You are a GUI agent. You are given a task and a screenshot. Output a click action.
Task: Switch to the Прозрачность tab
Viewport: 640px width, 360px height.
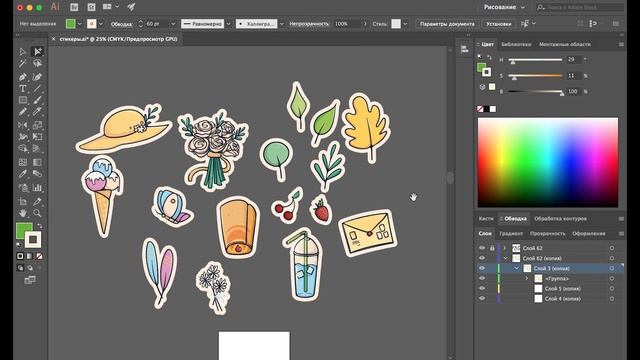[547, 233]
